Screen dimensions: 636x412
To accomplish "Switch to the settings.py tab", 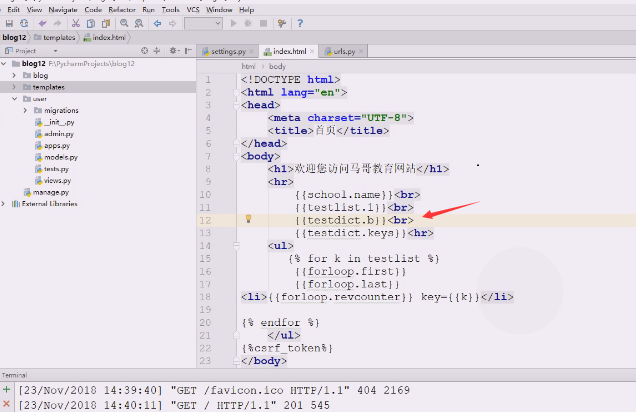I will [228, 51].
